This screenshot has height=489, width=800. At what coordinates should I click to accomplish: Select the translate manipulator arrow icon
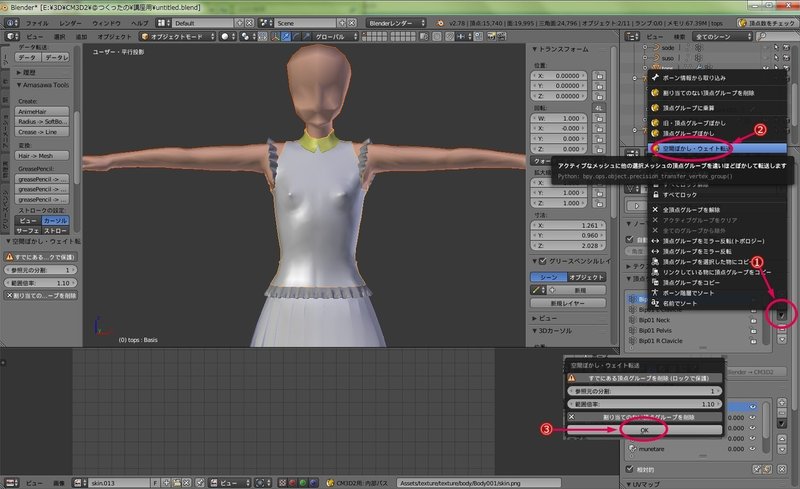(286, 37)
